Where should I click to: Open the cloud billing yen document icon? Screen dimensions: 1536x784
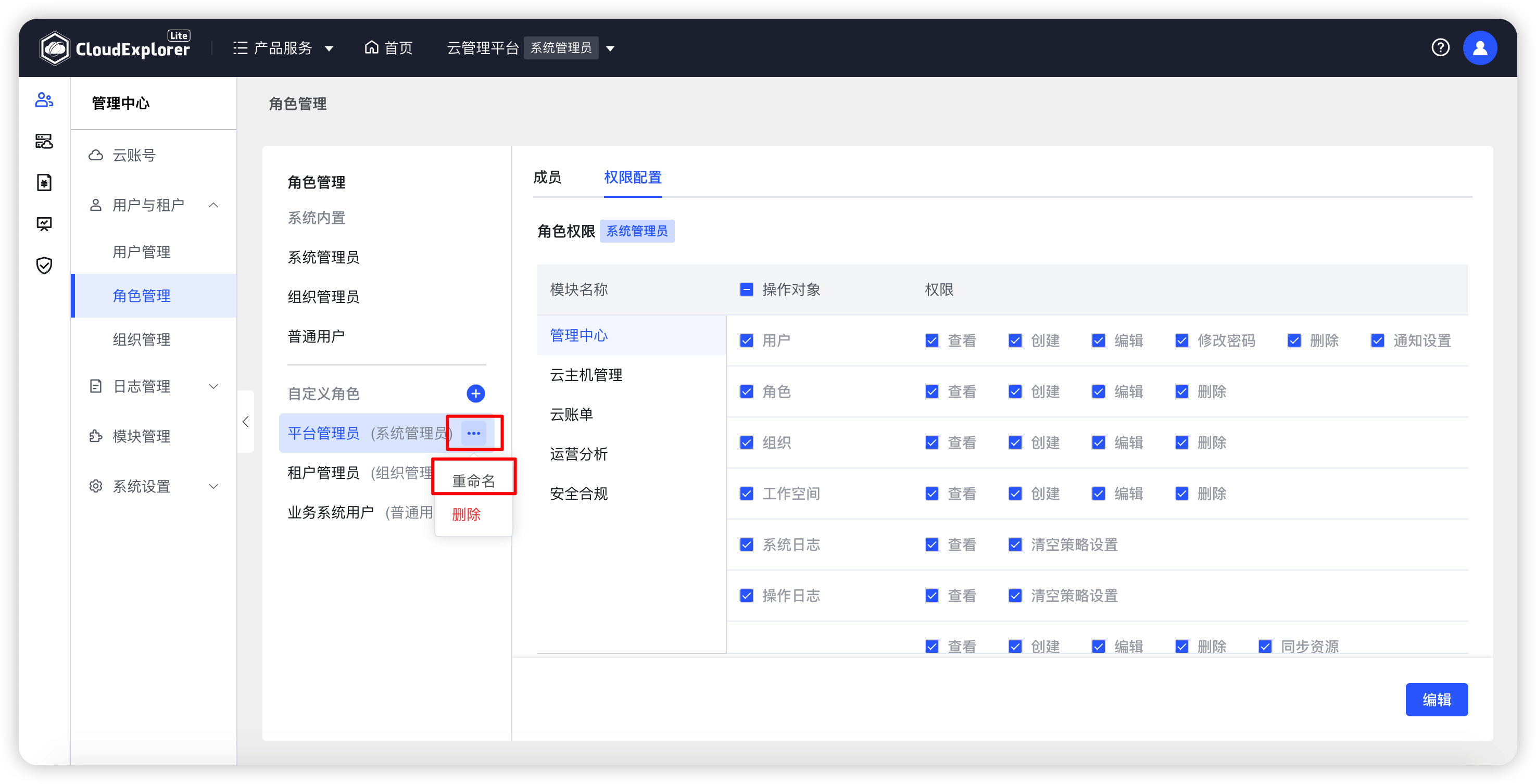(44, 182)
